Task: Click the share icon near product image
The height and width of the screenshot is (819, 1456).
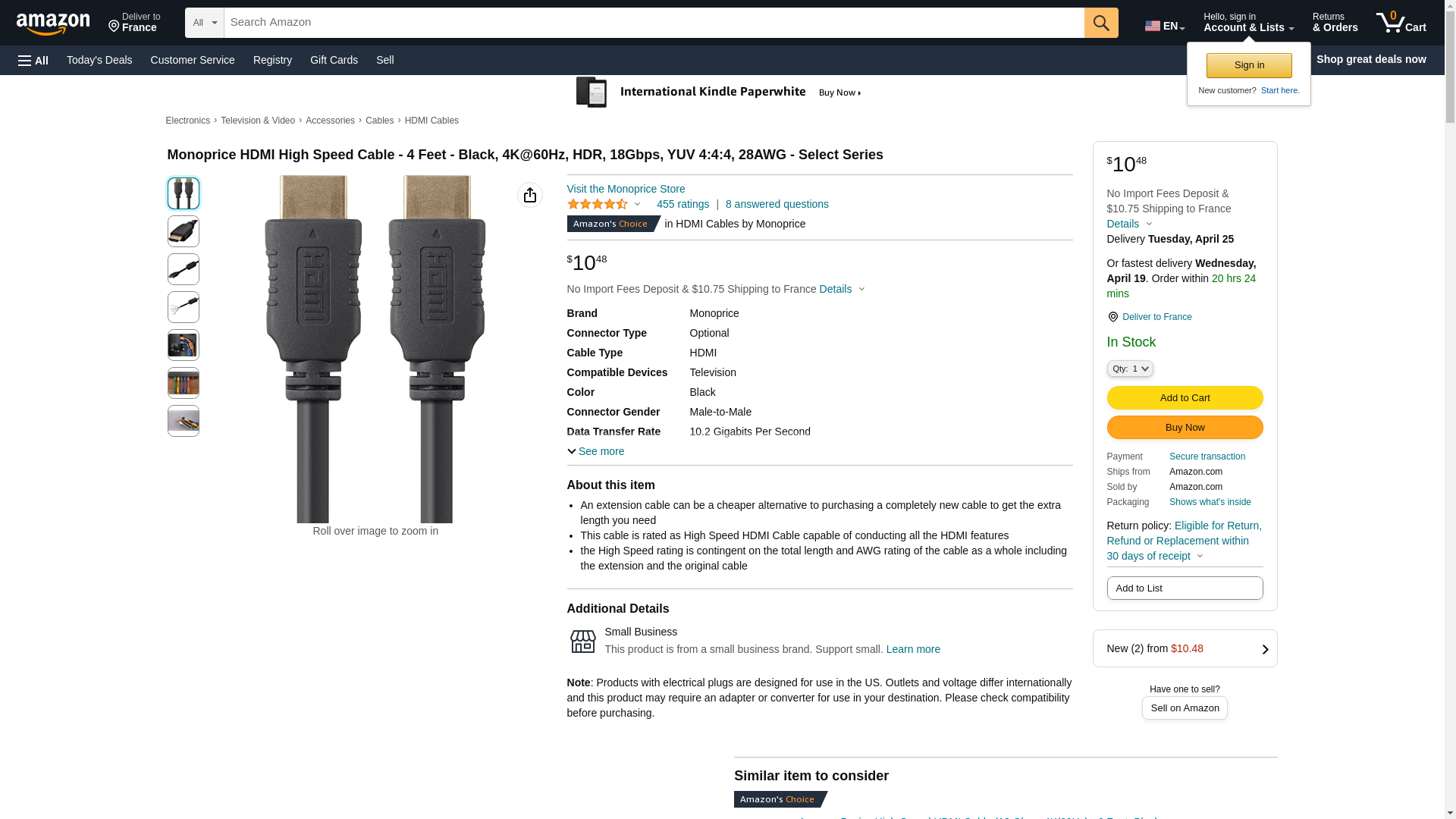Action: [529, 195]
